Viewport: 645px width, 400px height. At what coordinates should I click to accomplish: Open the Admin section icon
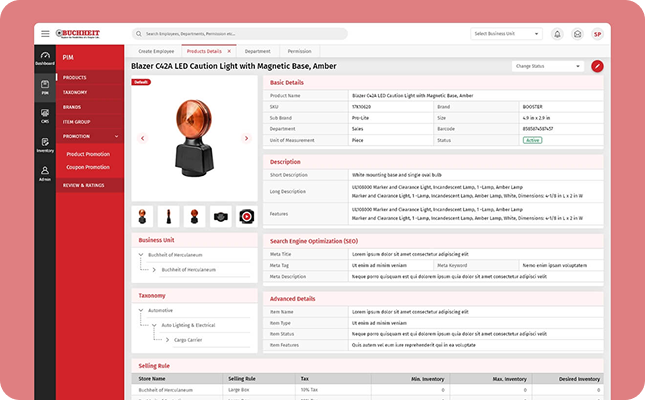point(44,173)
